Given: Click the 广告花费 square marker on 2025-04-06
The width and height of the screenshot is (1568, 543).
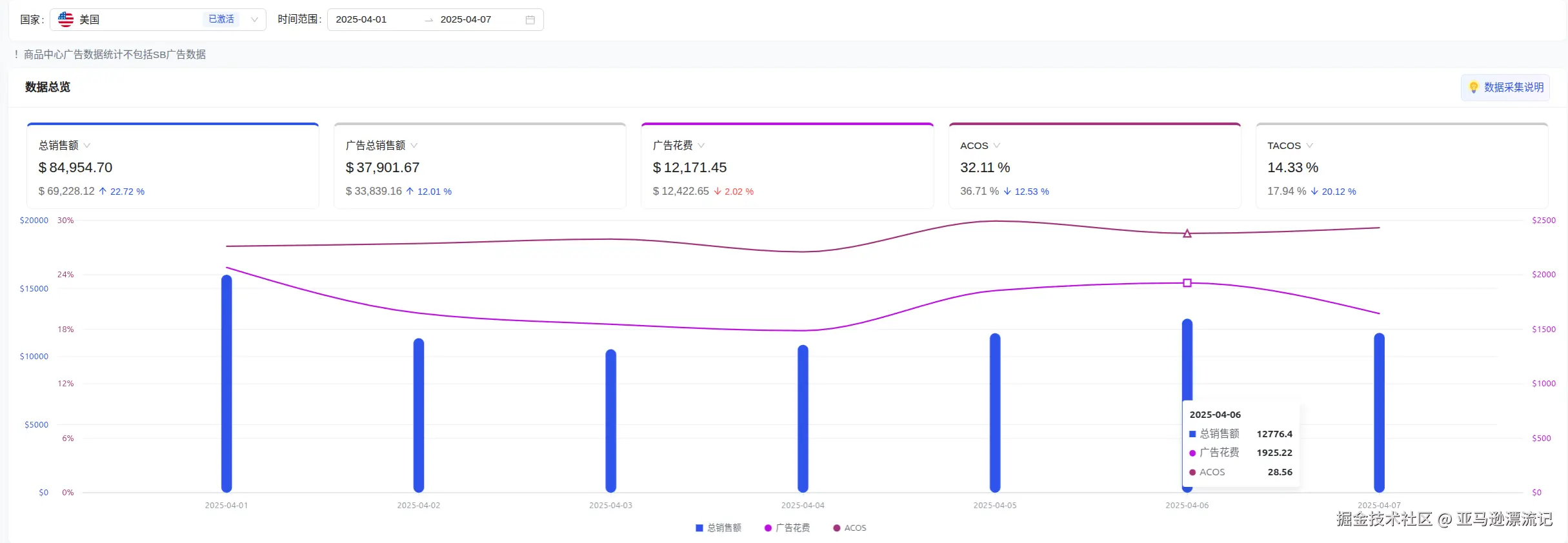Looking at the screenshot, I should [x=1187, y=283].
